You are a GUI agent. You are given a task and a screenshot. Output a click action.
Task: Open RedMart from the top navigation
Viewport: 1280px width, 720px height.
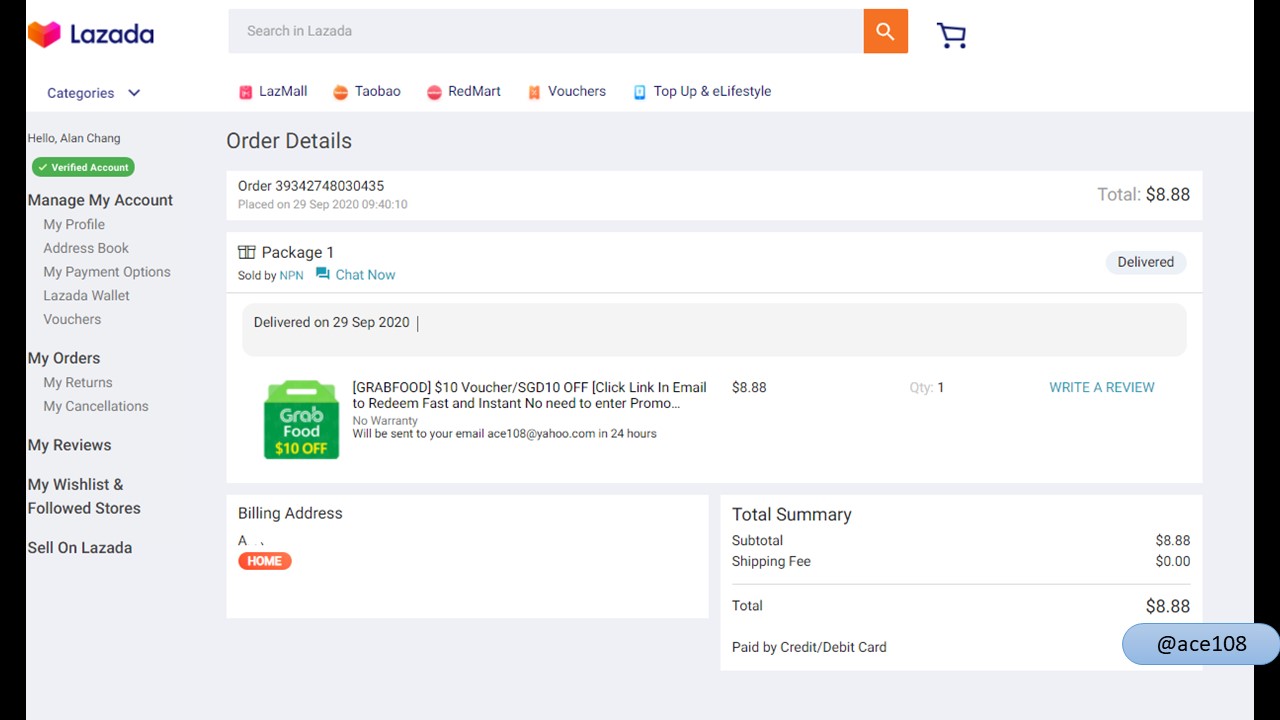[x=474, y=91]
